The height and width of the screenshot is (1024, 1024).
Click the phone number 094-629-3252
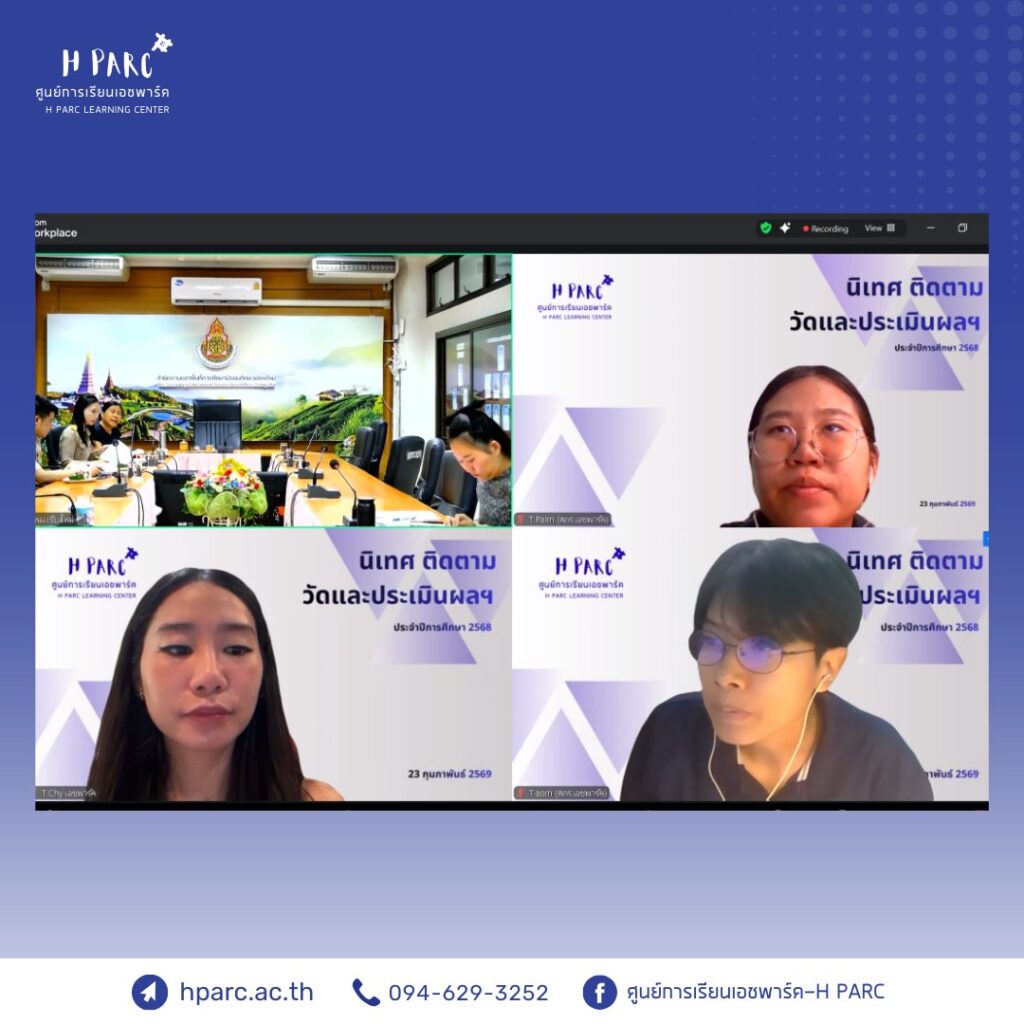click(468, 993)
